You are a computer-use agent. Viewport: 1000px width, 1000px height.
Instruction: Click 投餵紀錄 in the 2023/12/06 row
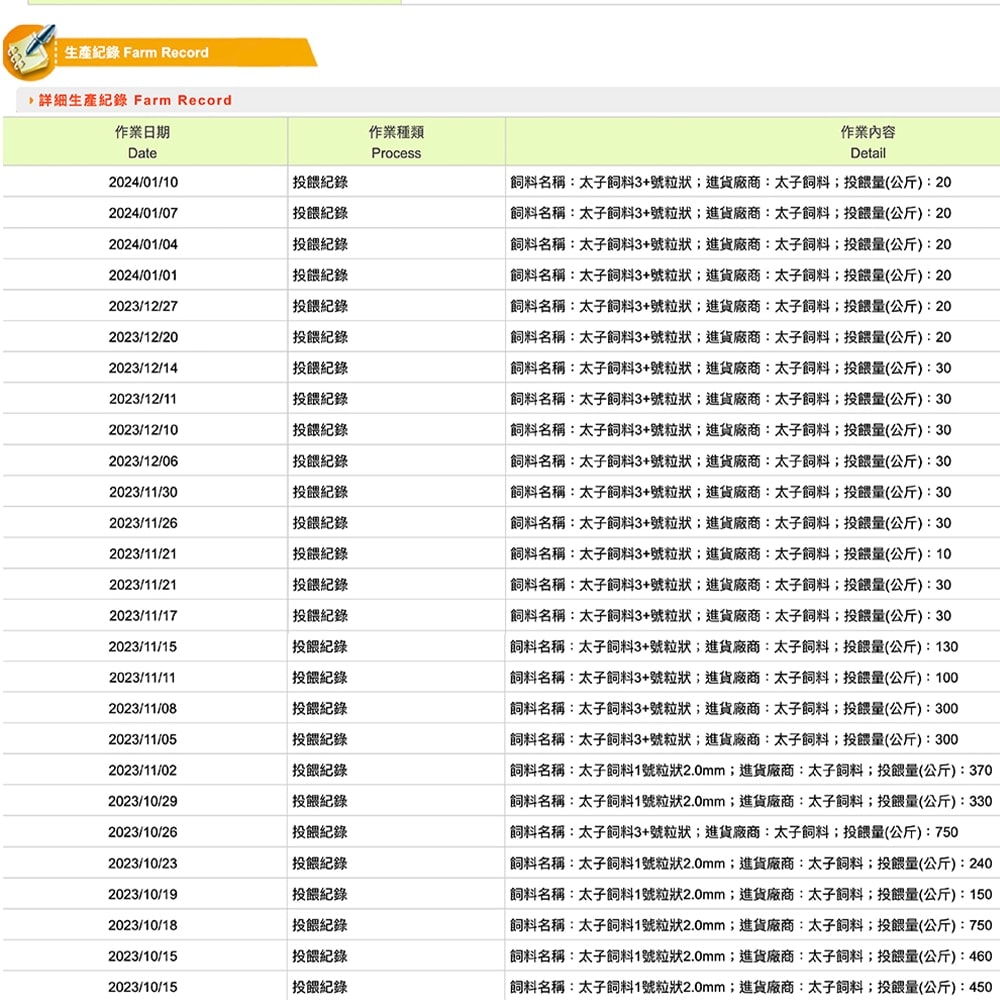coord(320,461)
